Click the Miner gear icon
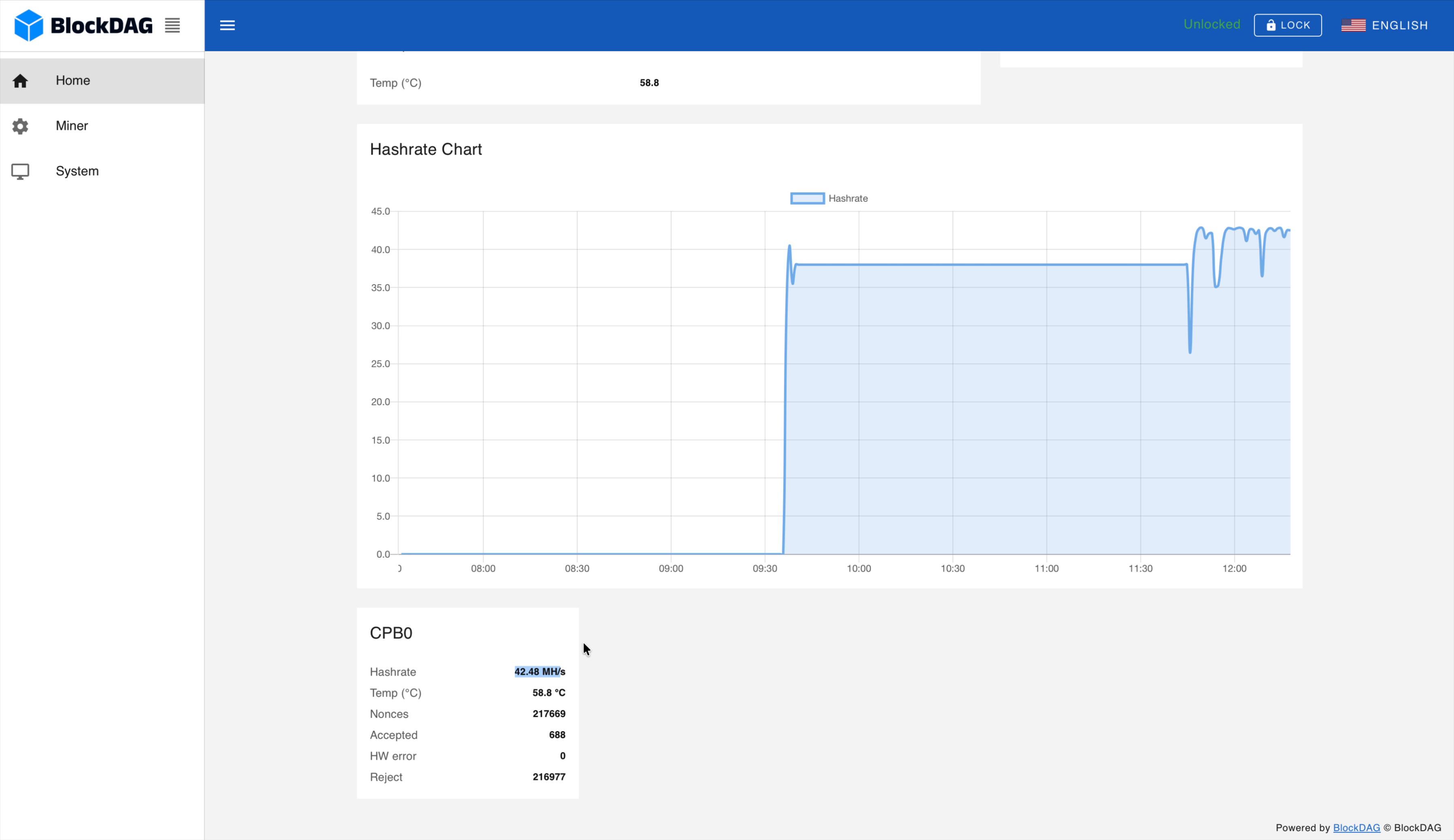 pyautogui.click(x=20, y=126)
